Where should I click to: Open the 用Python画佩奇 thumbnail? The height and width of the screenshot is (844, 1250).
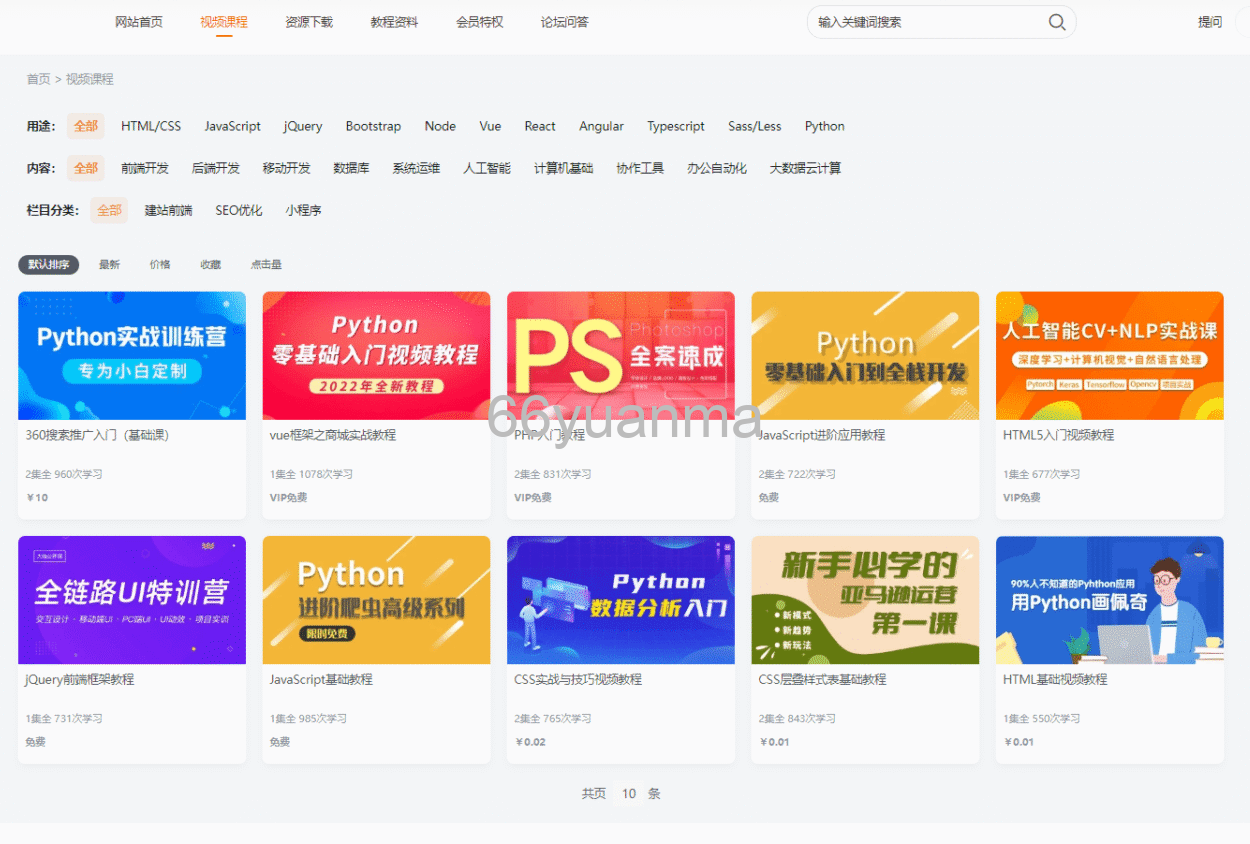click(1110, 600)
